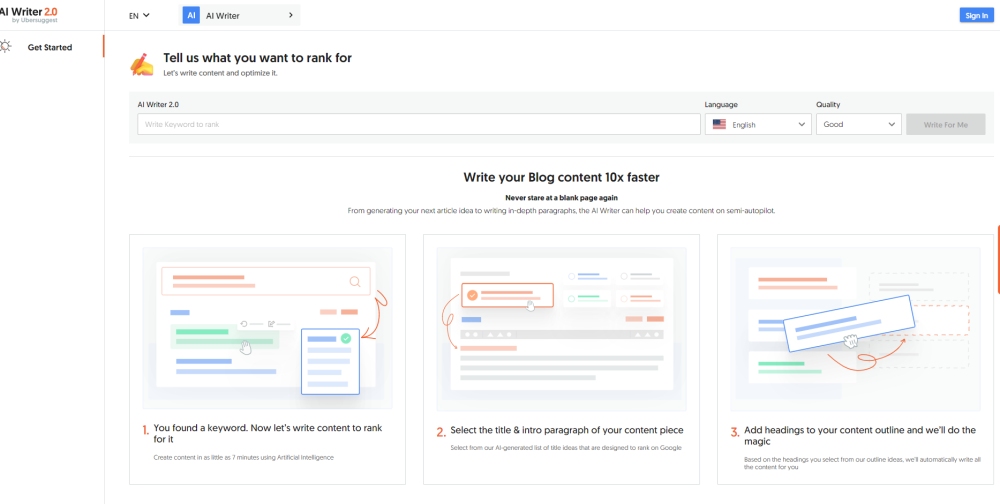Click 'Select the title & intro paragraph' text

pos(566,430)
